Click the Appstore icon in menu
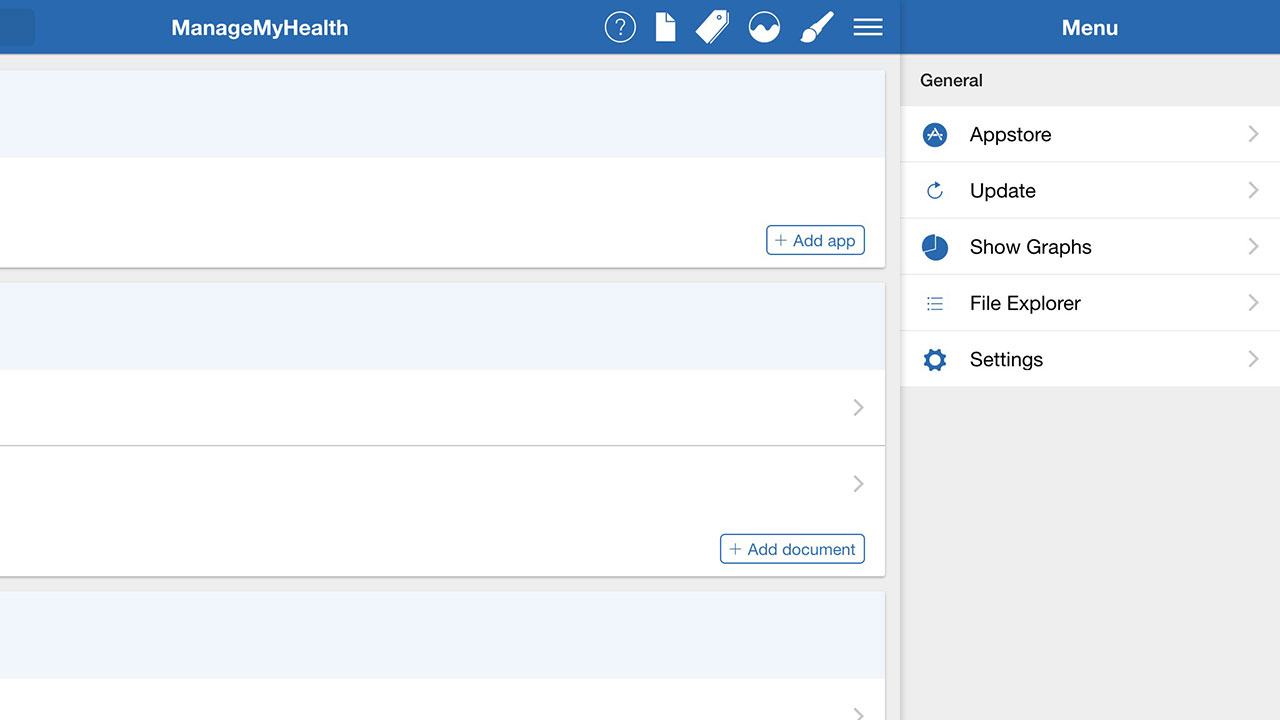1280x720 pixels. [x=935, y=135]
